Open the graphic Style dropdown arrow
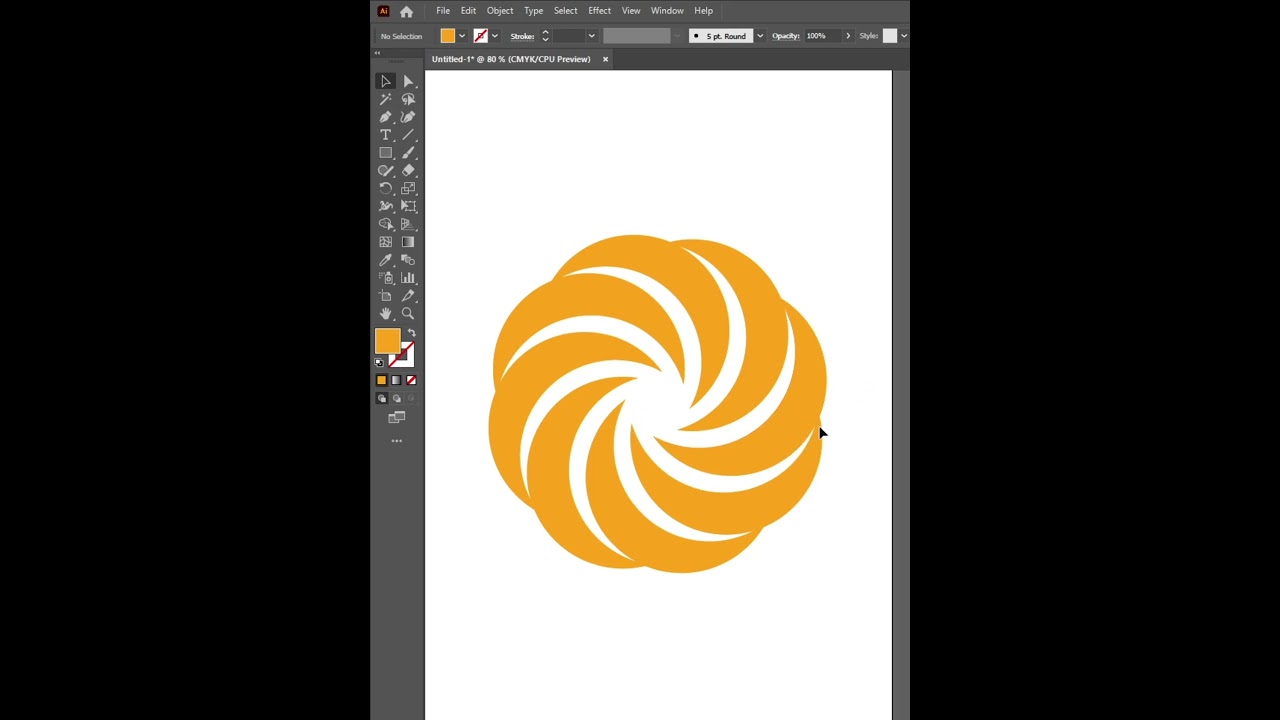Image resolution: width=1280 pixels, height=720 pixels. click(903, 36)
